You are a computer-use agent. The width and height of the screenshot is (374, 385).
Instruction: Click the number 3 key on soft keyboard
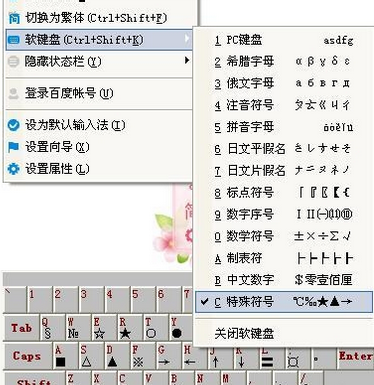tap(91, 300)
